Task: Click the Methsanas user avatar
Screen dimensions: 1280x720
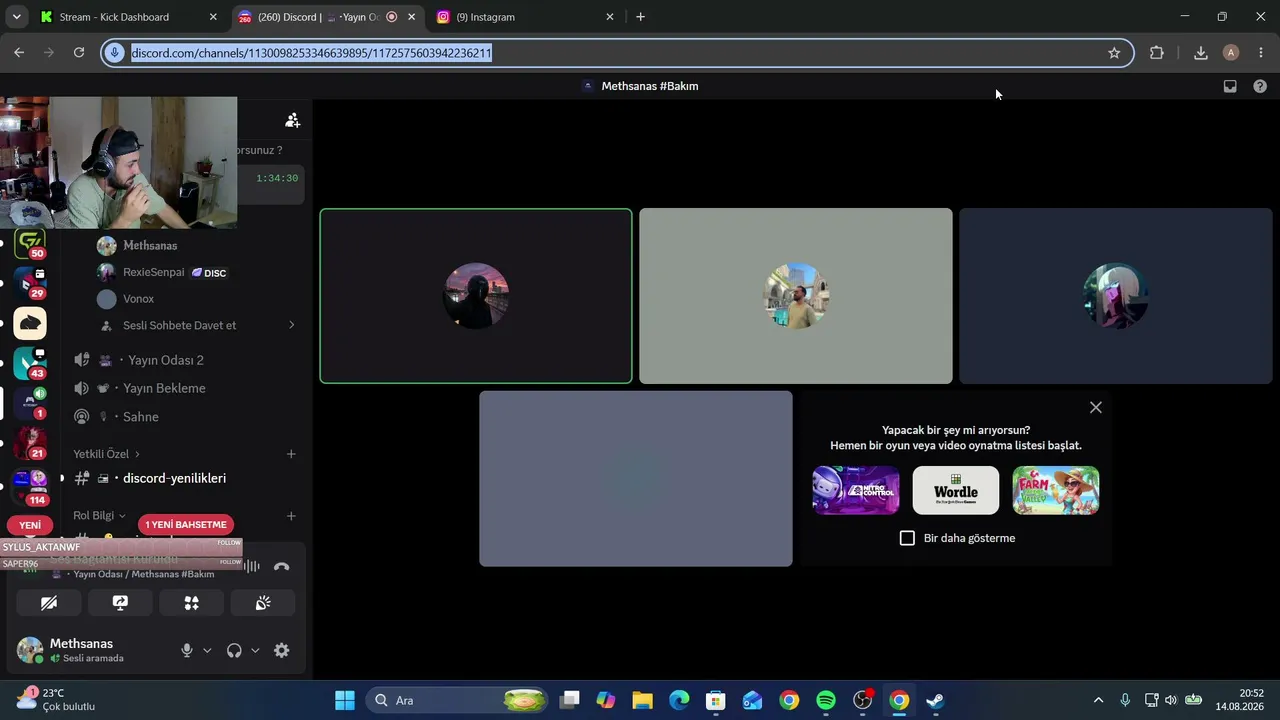Action: (x=30, y=650)
